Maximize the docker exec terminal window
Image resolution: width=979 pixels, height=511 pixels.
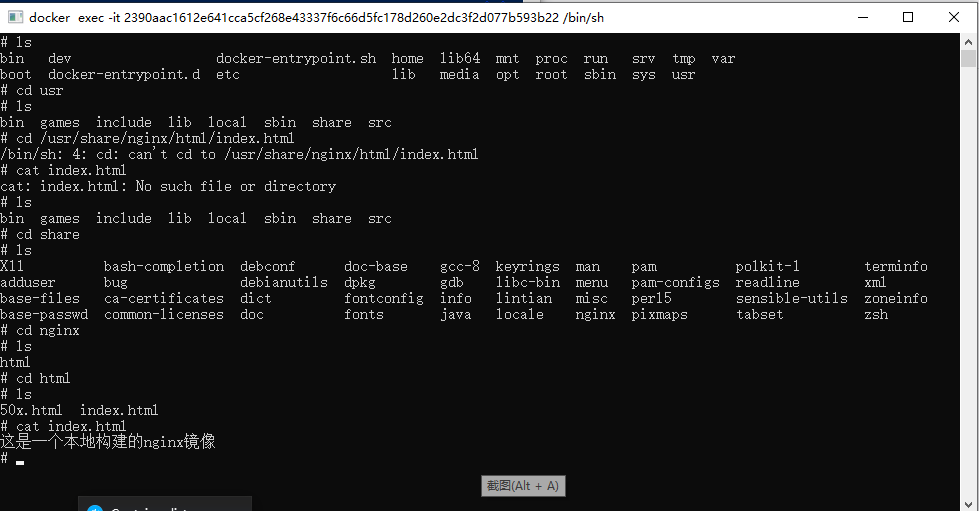pyautogui.click(x=908, y=17)
